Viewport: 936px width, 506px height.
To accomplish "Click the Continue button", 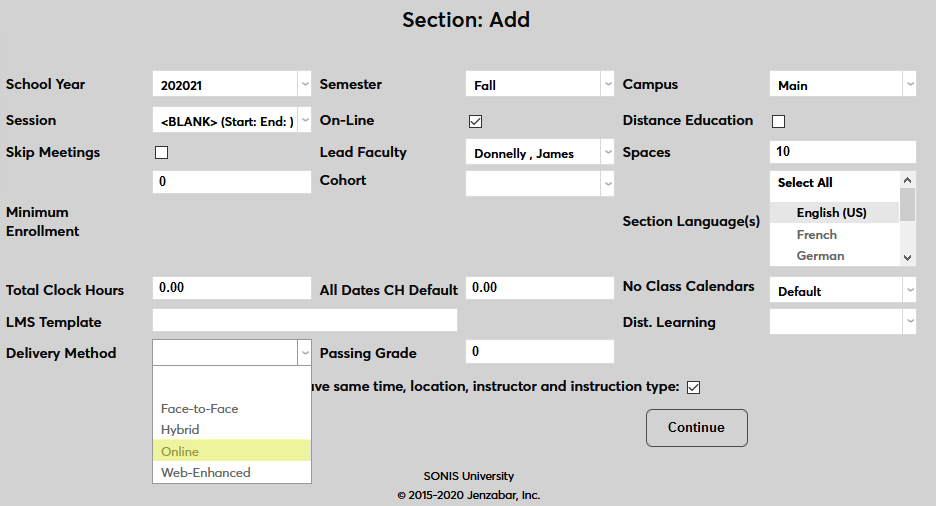I will point(696,428).
